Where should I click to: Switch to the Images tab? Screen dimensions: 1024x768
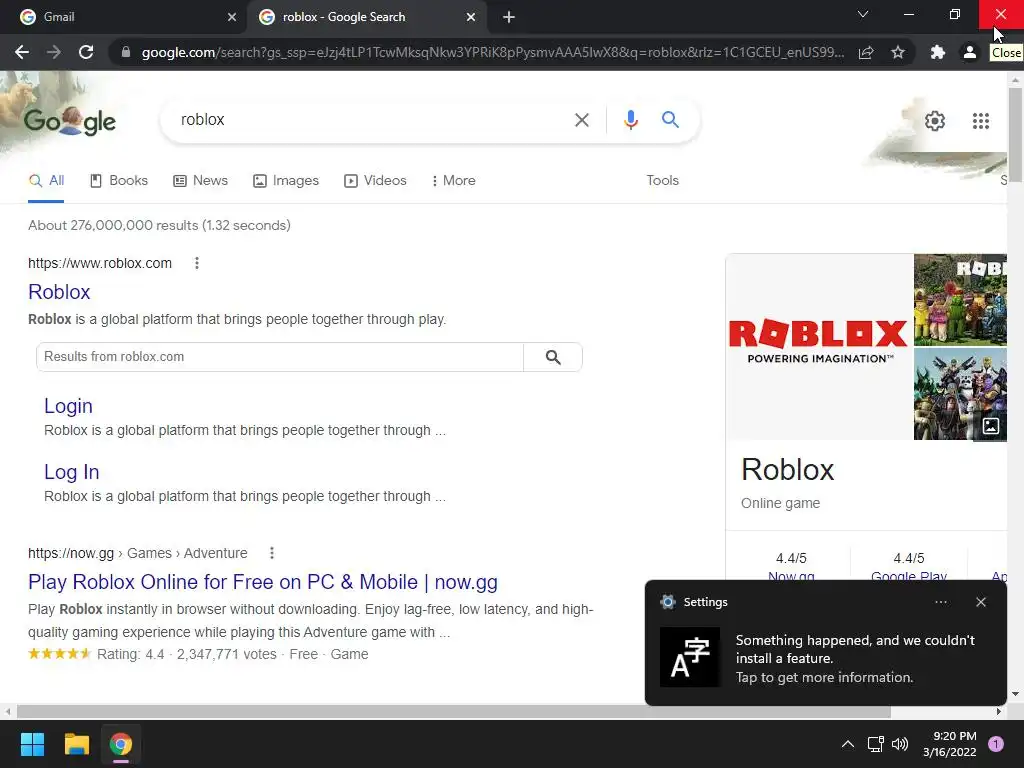pyautogui.click(x=286, y=181)
